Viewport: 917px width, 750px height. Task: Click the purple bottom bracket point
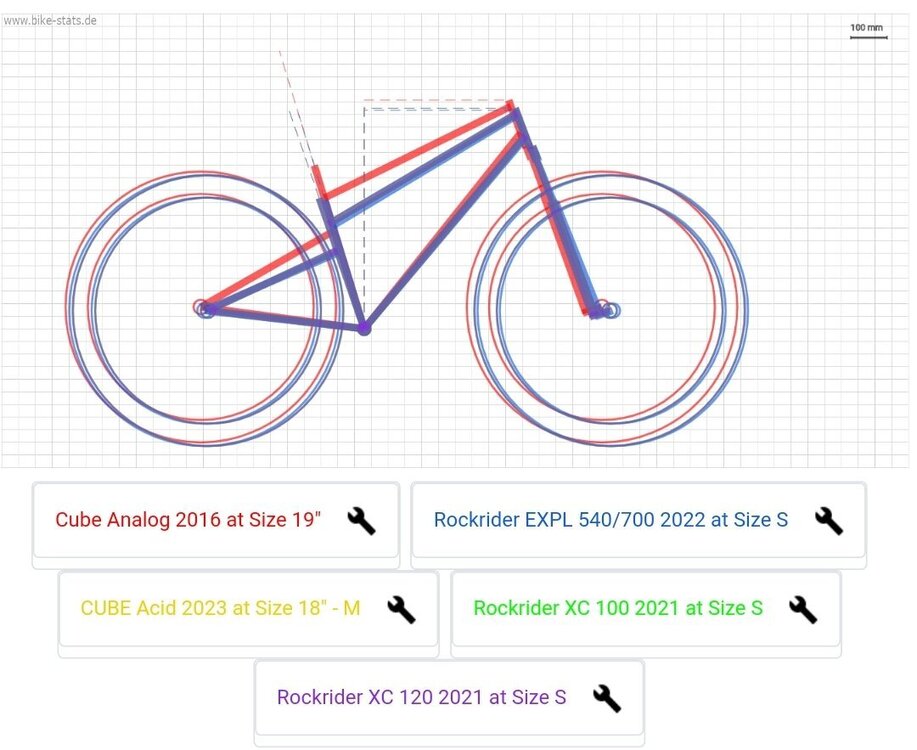tap(364, 327)
